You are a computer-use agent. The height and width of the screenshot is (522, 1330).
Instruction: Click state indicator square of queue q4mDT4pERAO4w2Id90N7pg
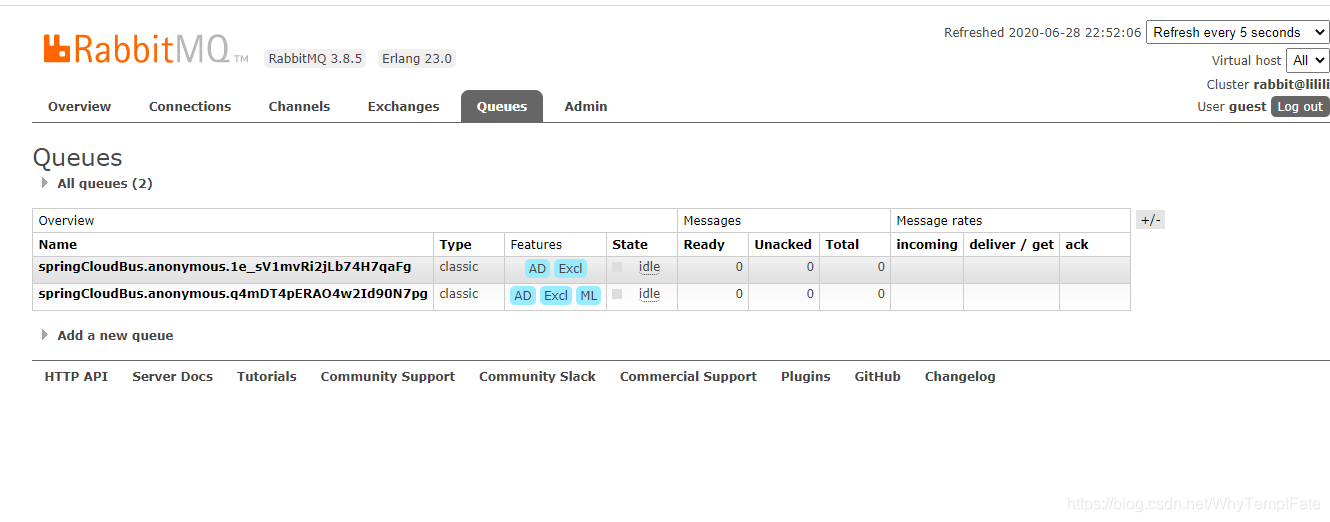617,294
